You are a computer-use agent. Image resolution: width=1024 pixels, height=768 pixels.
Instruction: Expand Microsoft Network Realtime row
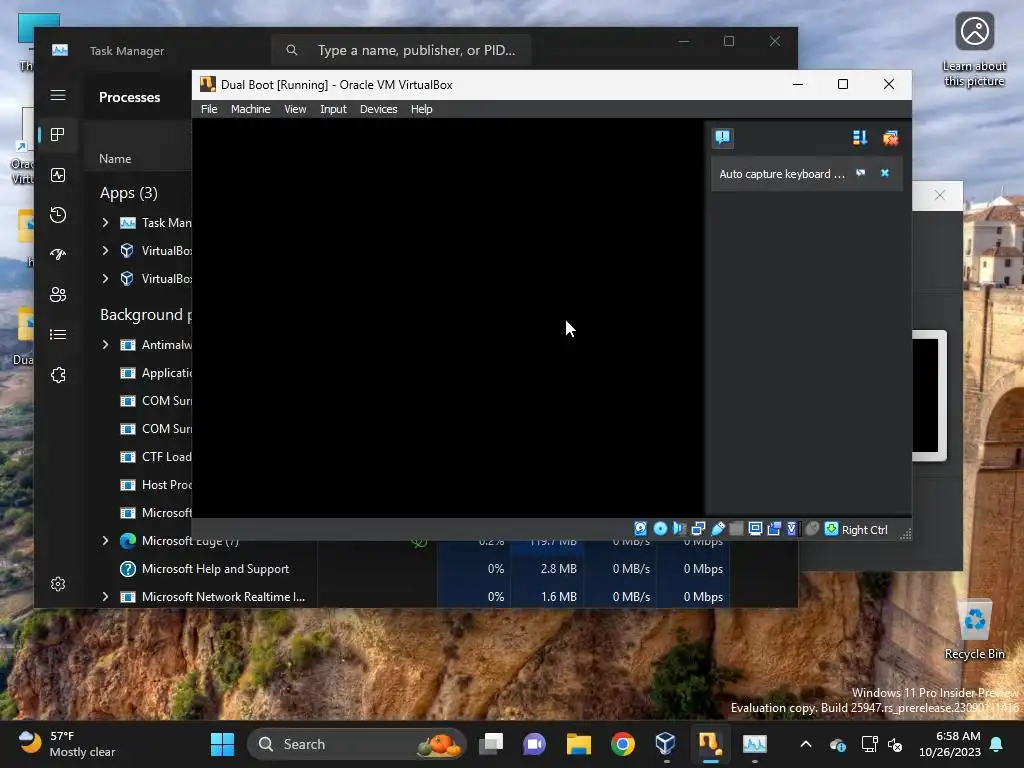coord(105,597)
